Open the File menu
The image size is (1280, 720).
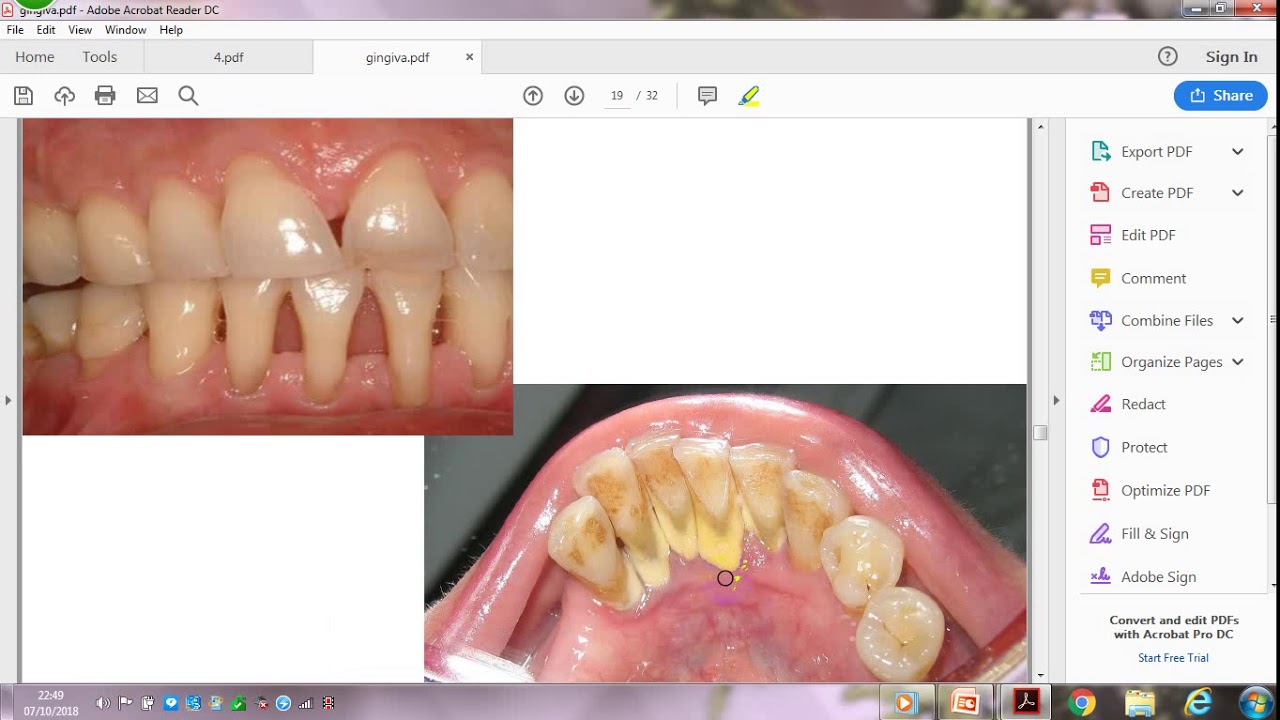(x=15, y=30)
